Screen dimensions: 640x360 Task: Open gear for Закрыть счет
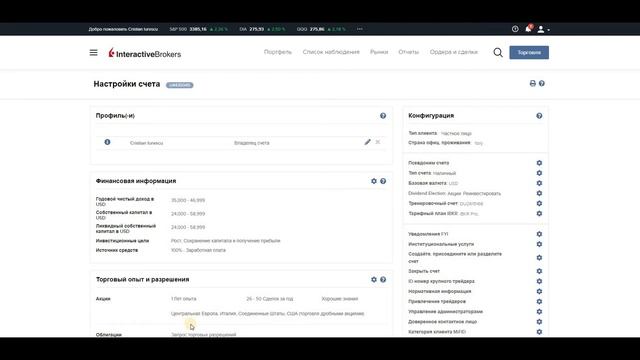pyautogui.click(x=539, y=271)
